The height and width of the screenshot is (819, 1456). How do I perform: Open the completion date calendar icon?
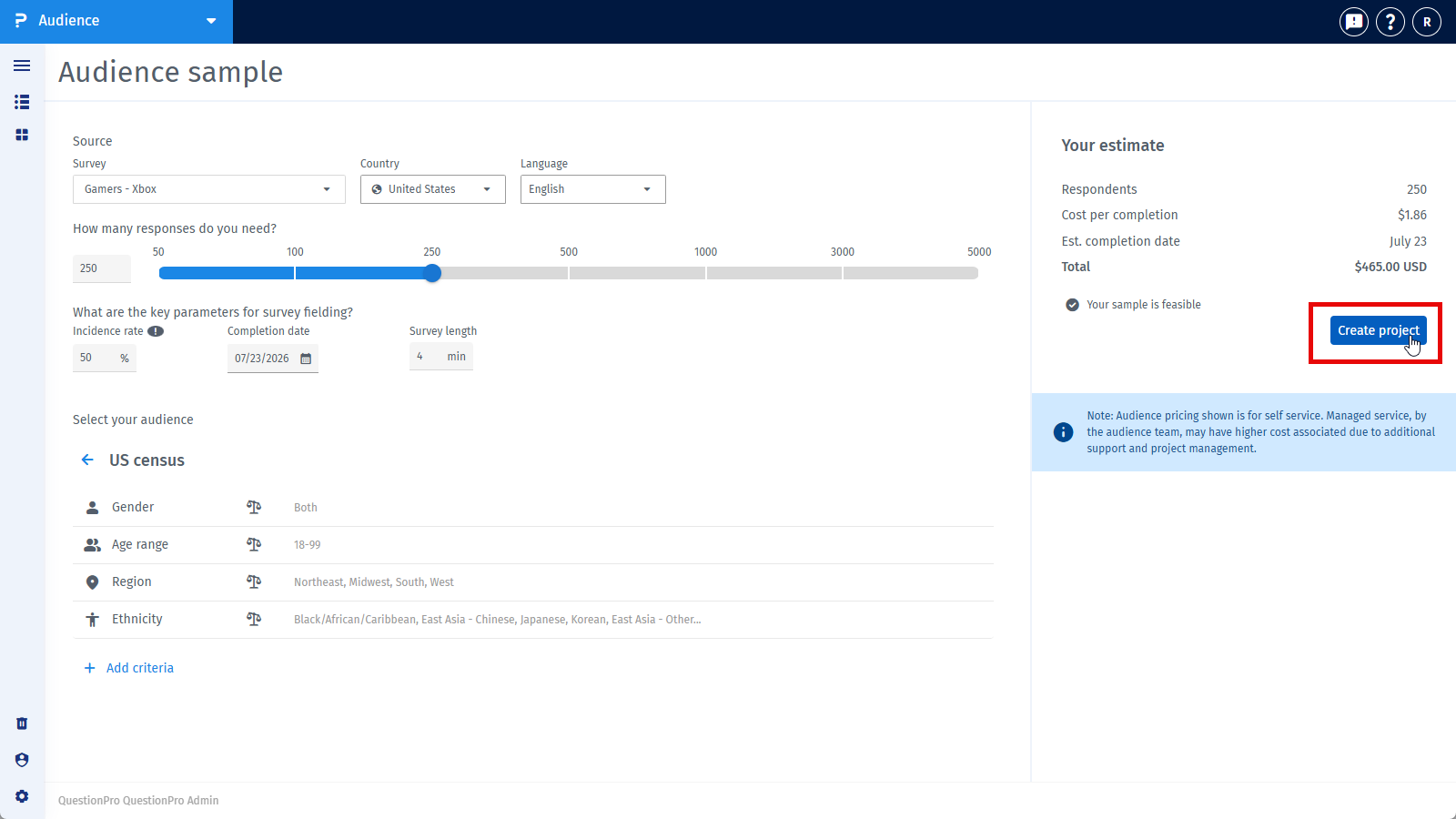306,359
